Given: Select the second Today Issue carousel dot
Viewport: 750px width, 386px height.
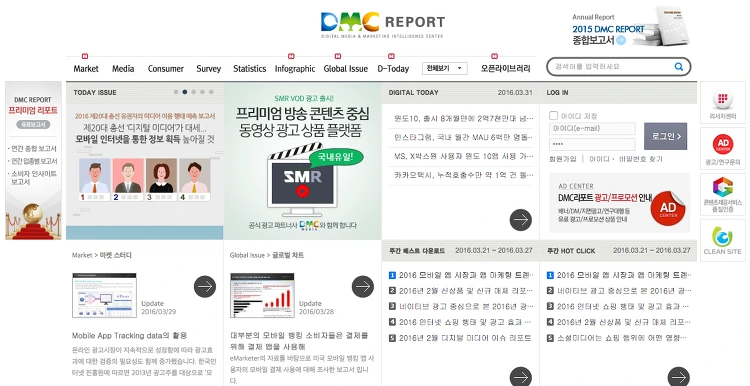Looking at the screenshot, I should click(185, 92).
